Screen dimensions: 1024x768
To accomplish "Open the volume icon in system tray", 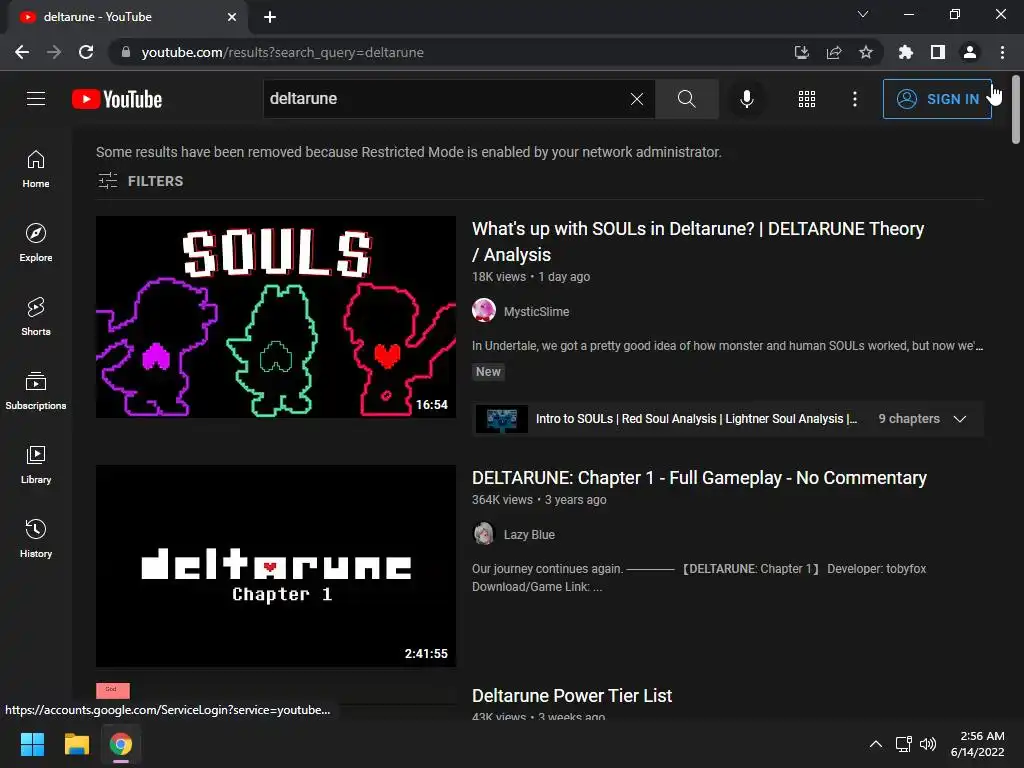I will pyautogui.click(x=927, y=744).
